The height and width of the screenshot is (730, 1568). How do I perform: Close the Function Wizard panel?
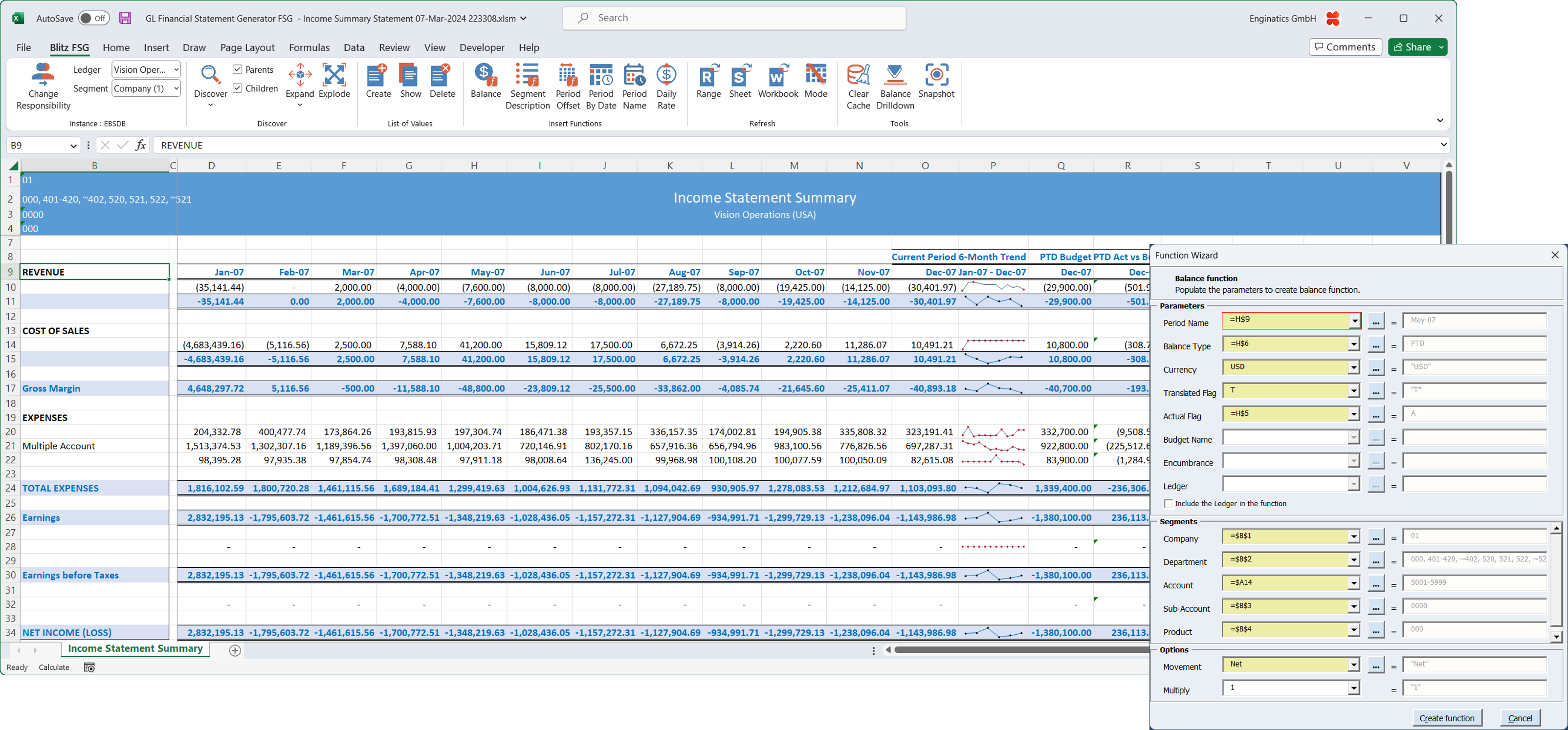1555,255
